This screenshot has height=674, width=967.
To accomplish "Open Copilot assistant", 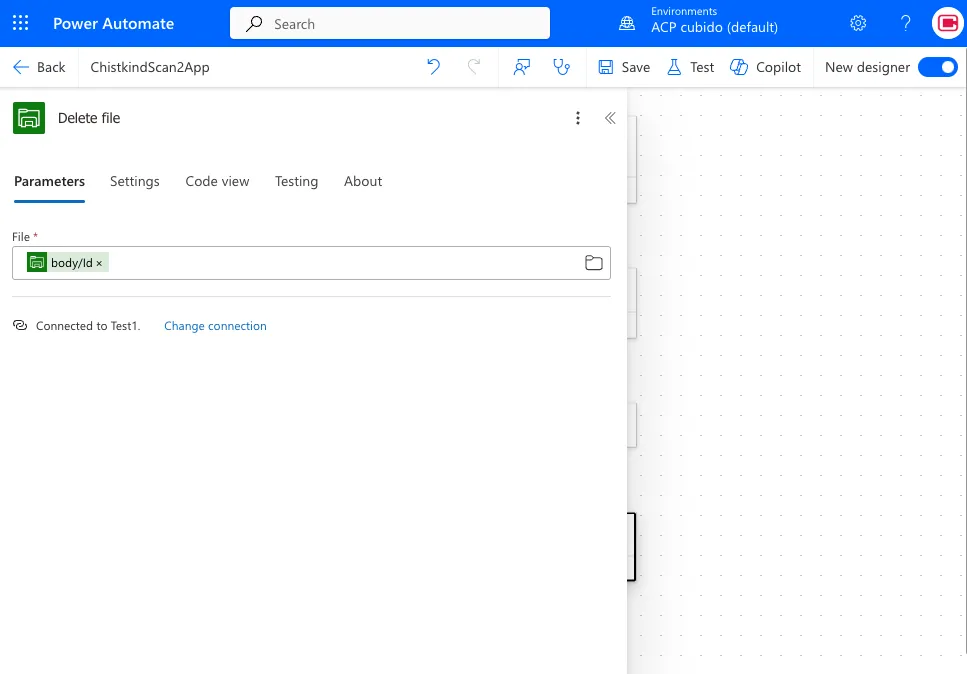I will coord(765,66).
